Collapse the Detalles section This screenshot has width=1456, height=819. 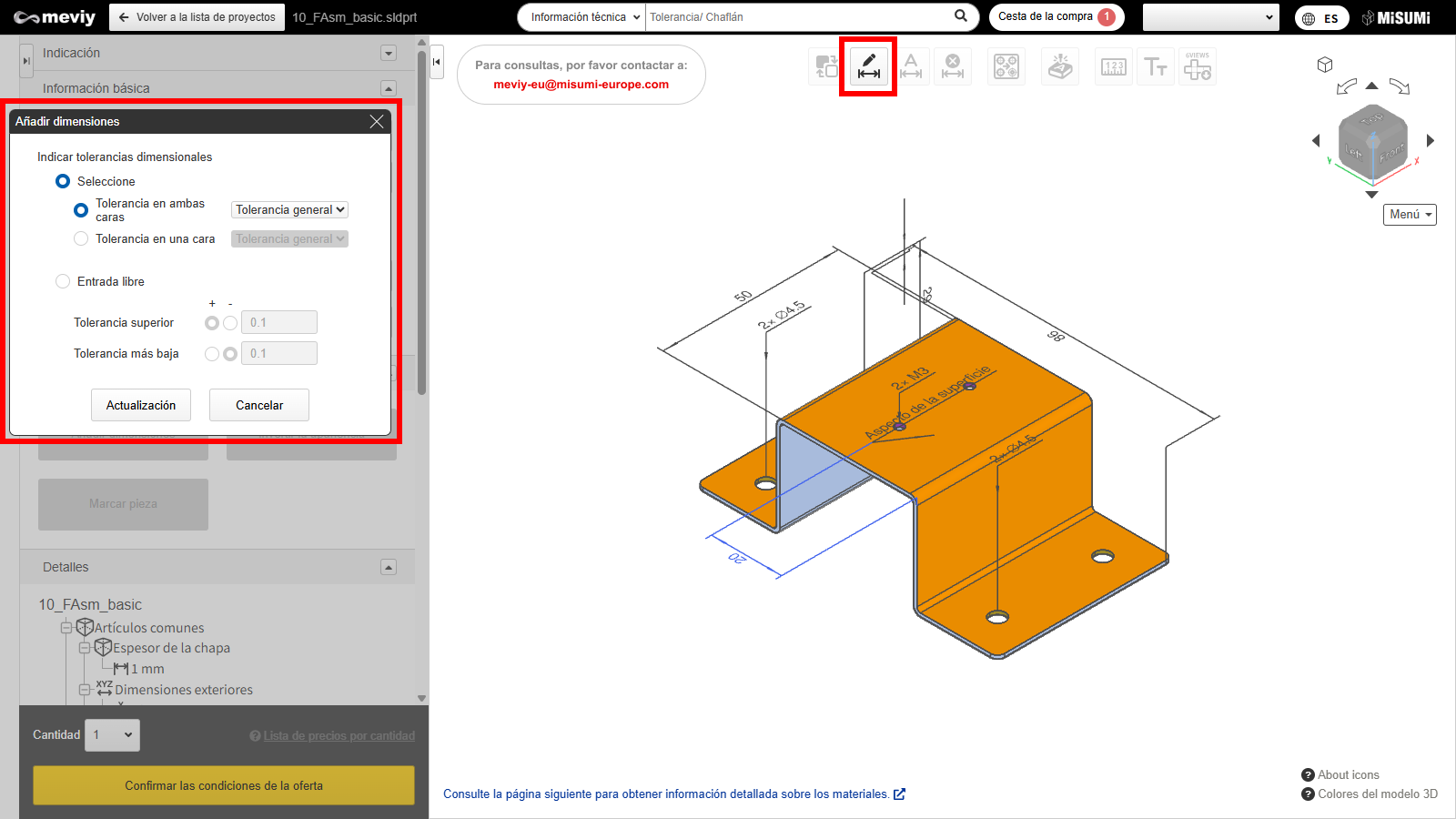[x=389, y=567]
